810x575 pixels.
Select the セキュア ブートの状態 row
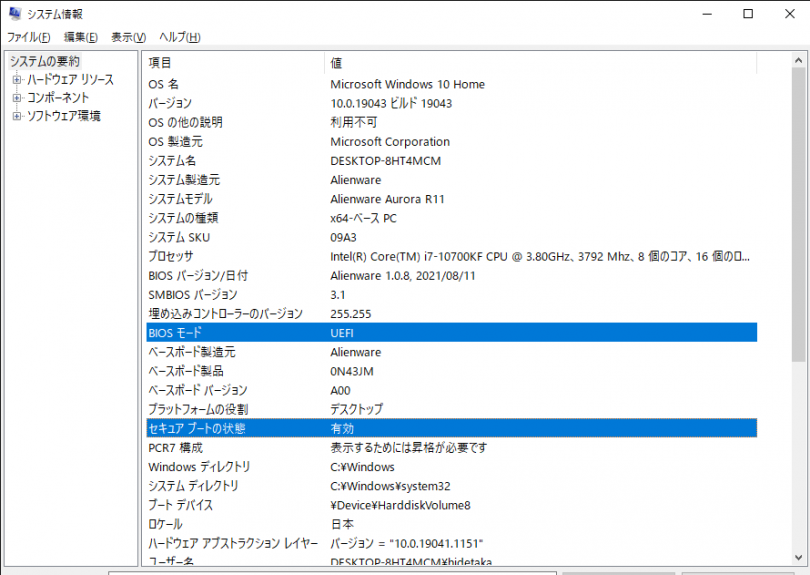[451, 428]
